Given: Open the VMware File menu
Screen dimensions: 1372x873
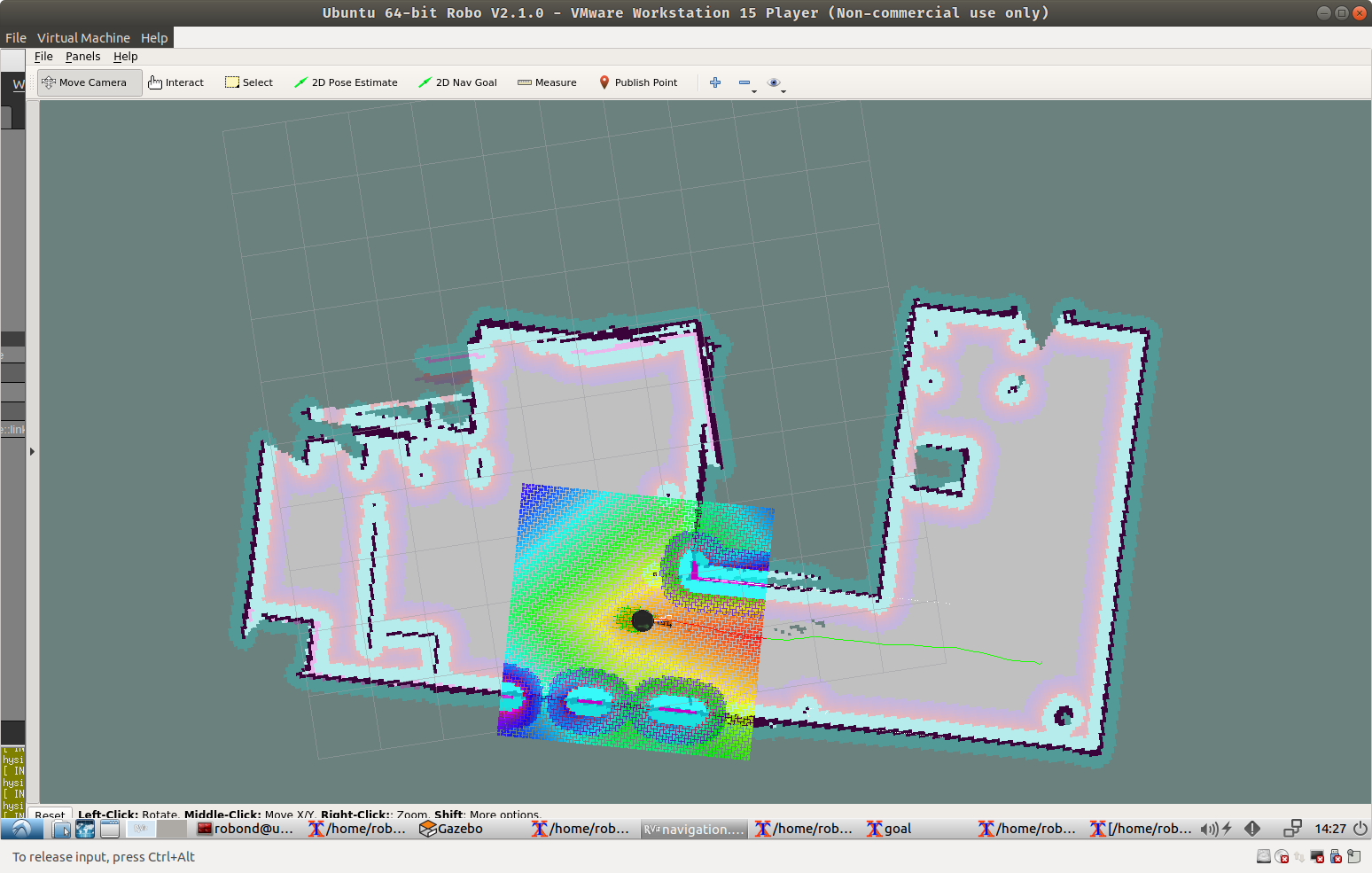Looking at the screenshot, I should [x=16, y=38].
